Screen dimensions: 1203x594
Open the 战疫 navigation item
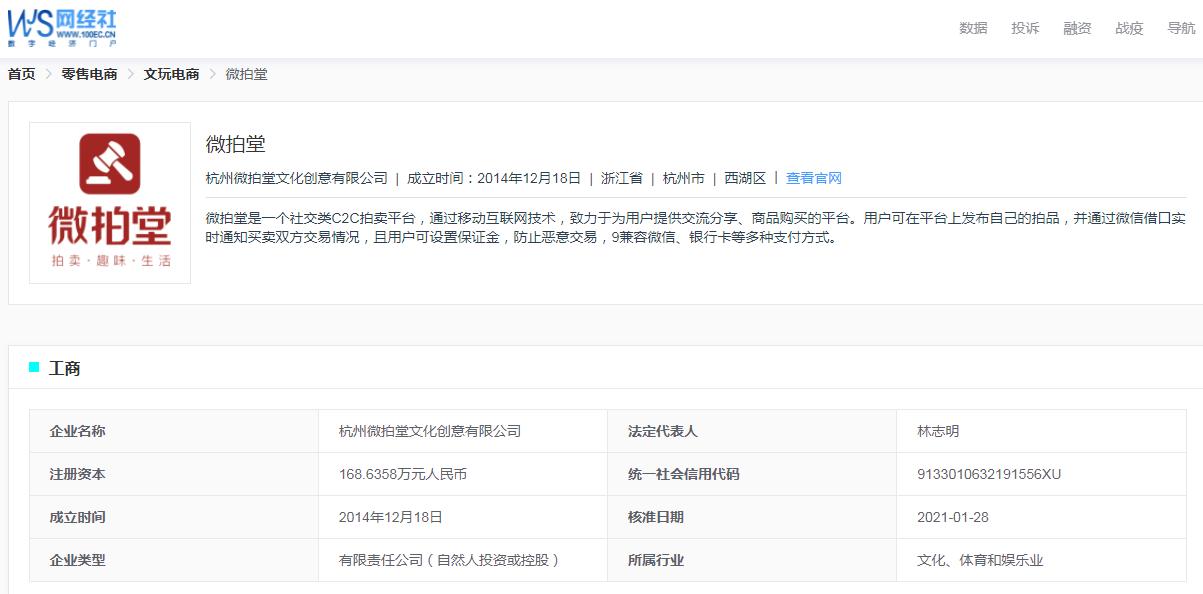1128,28
